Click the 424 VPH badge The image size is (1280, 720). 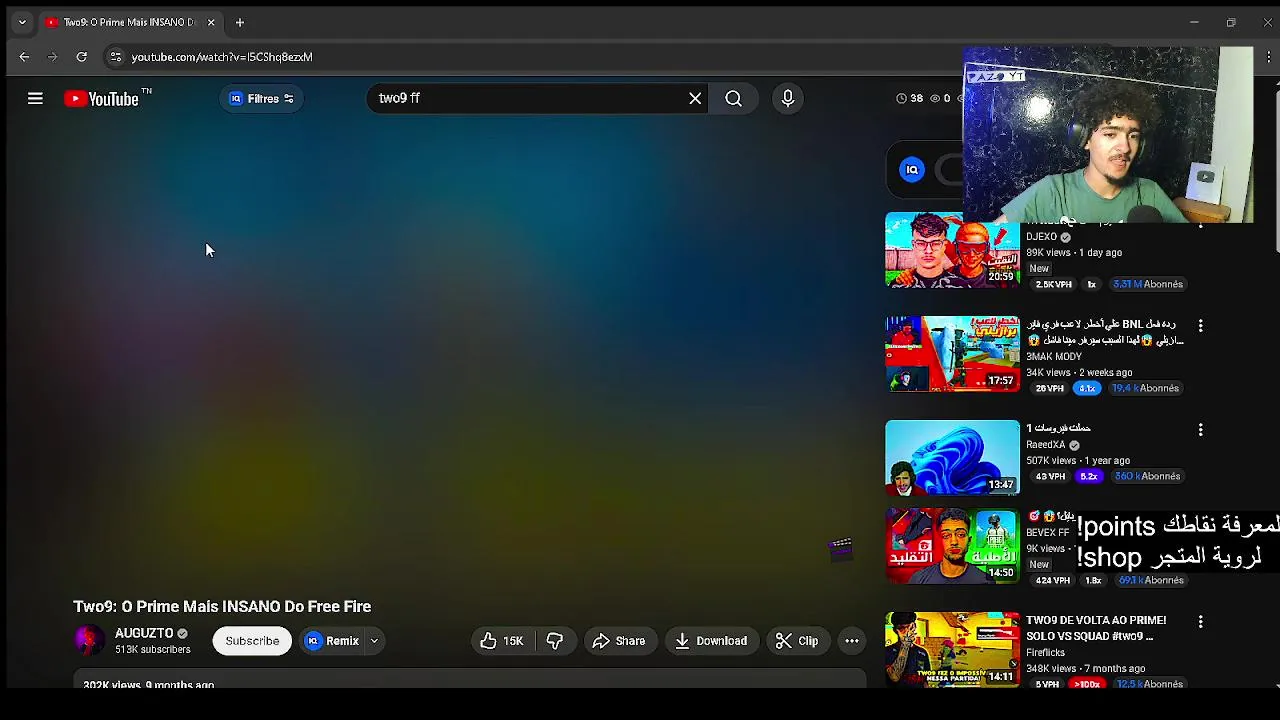point(1053,580)
